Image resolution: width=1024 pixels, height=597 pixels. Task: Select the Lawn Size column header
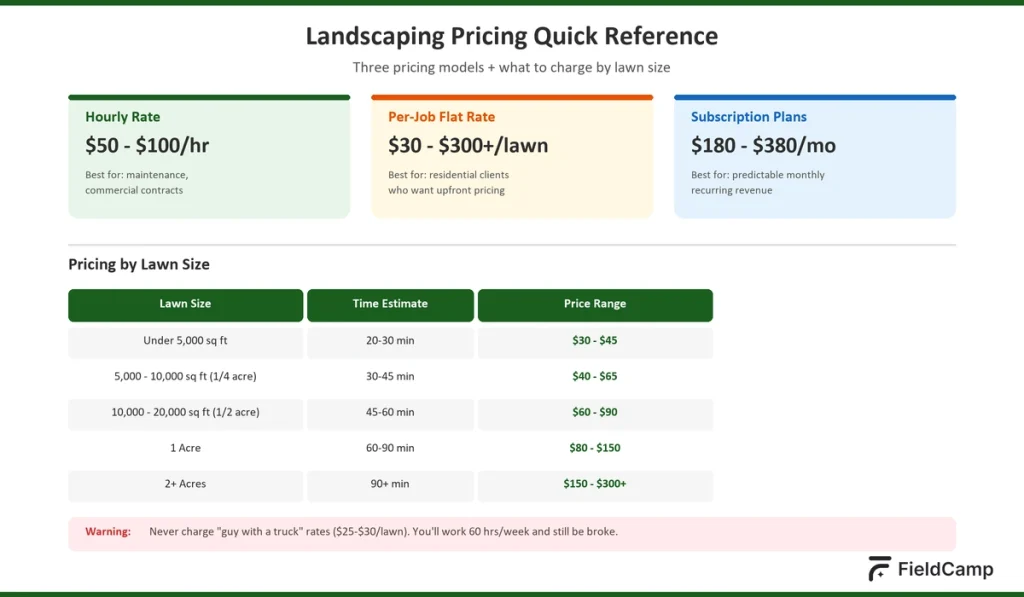click(x=185, y=304)
